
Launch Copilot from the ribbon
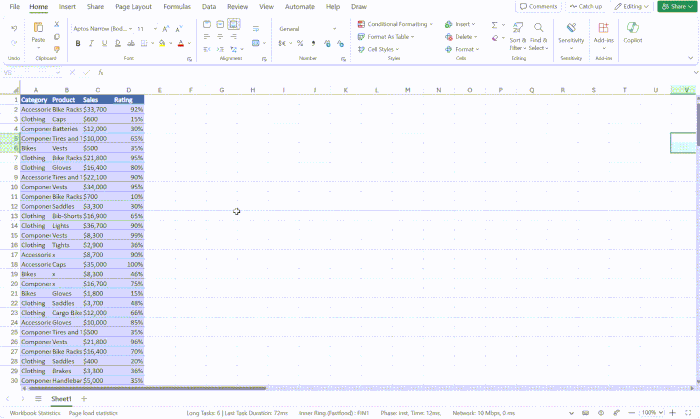click(633, 33)
